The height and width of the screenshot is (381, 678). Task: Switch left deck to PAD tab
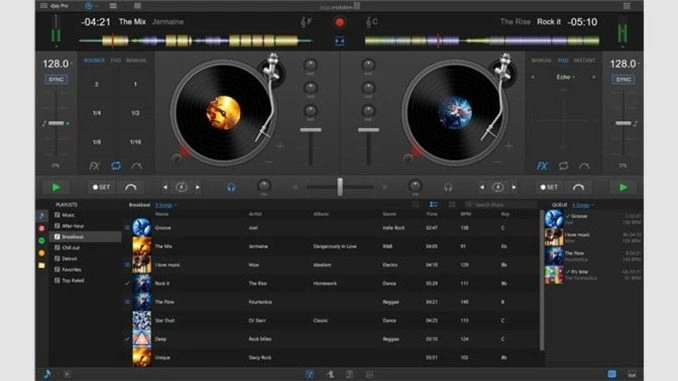(116, 61)
